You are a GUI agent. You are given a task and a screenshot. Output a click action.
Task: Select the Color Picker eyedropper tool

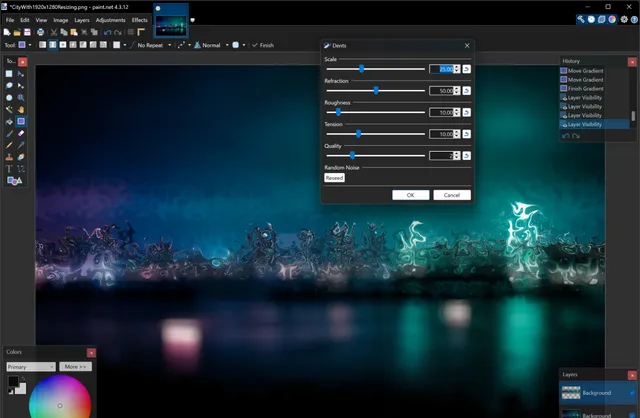(x=21, y=145)
